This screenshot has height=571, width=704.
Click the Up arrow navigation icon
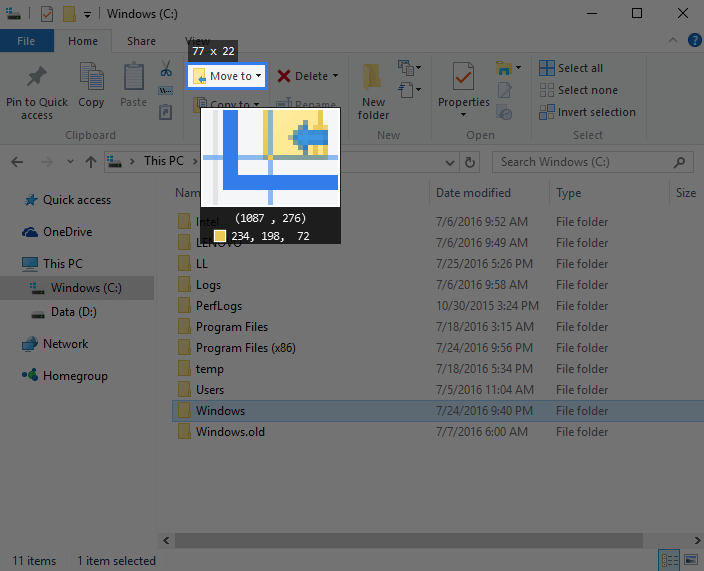click(x=91, y=162)
